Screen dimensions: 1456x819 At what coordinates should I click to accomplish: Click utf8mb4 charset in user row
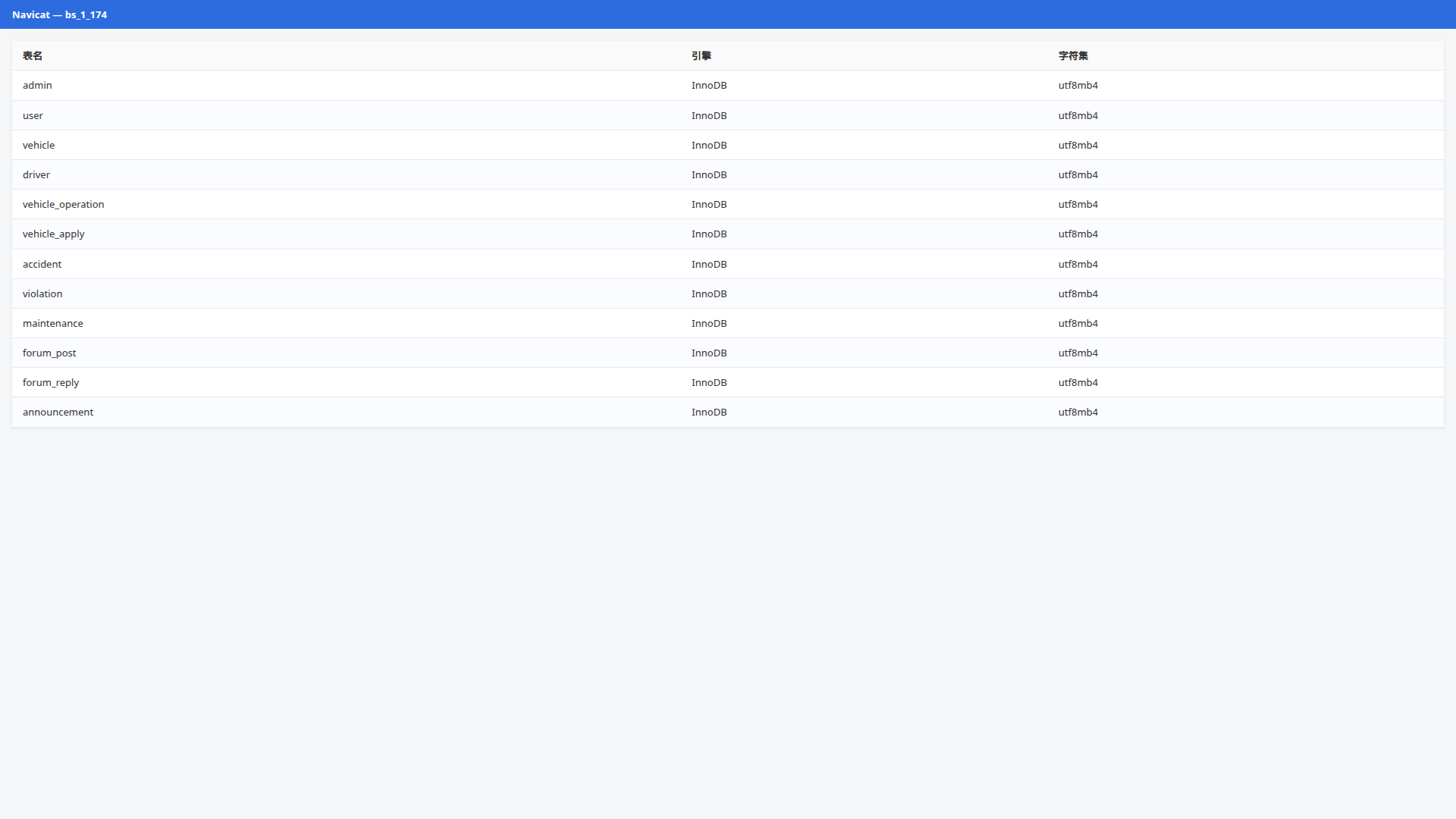coord(1078,116)
